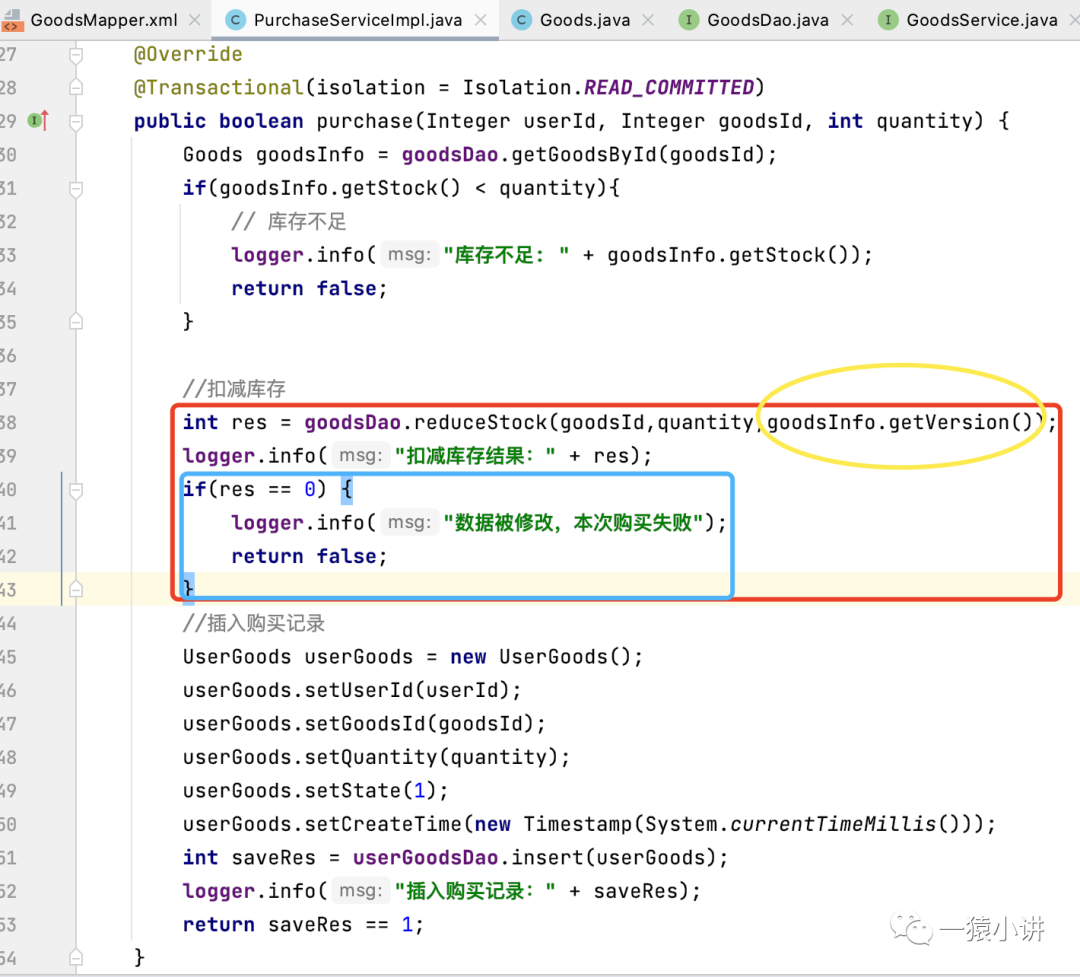Click on the @Override annotation

[x=188, y=54]
